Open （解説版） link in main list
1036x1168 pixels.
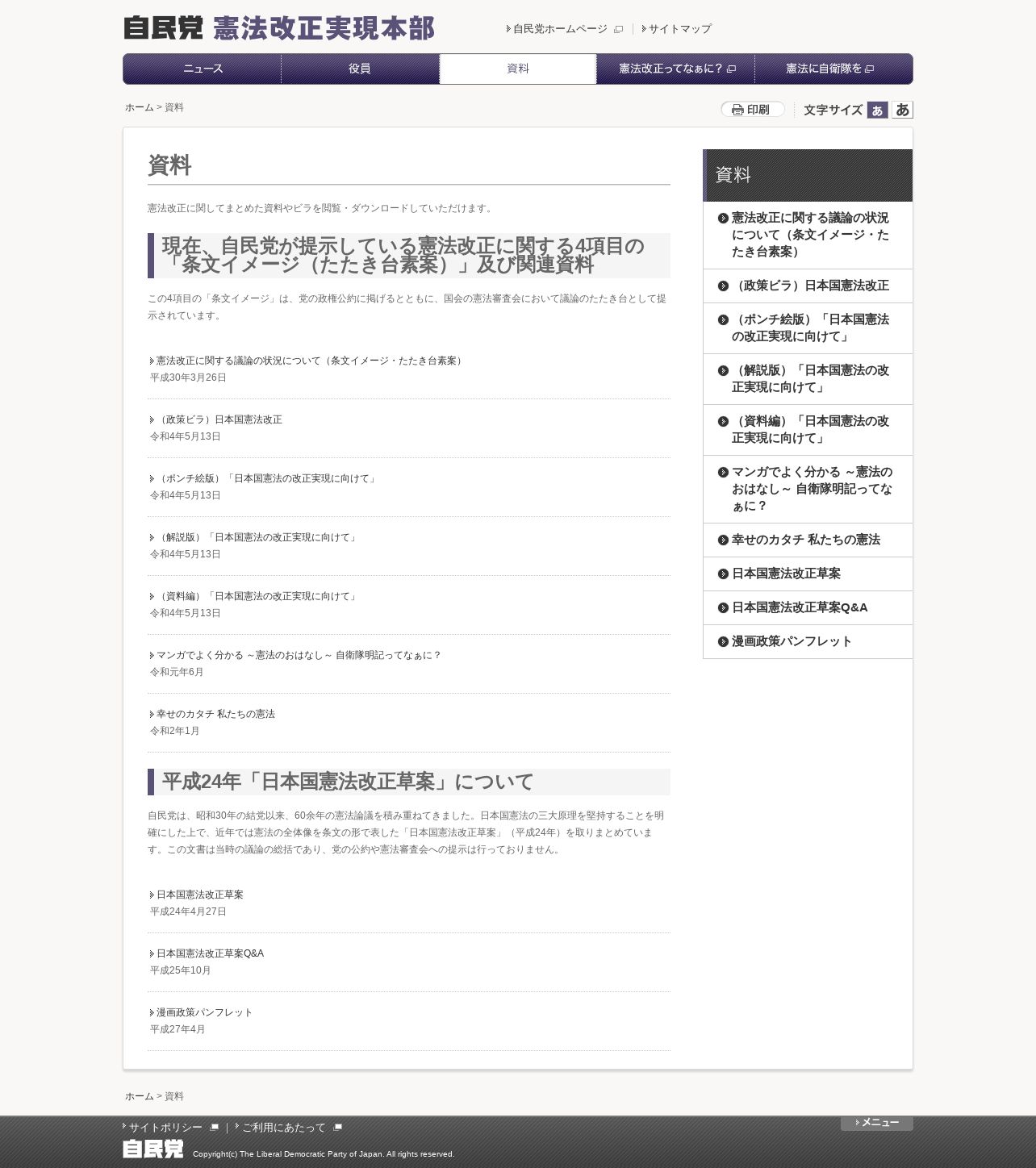[x=257, y=537]
